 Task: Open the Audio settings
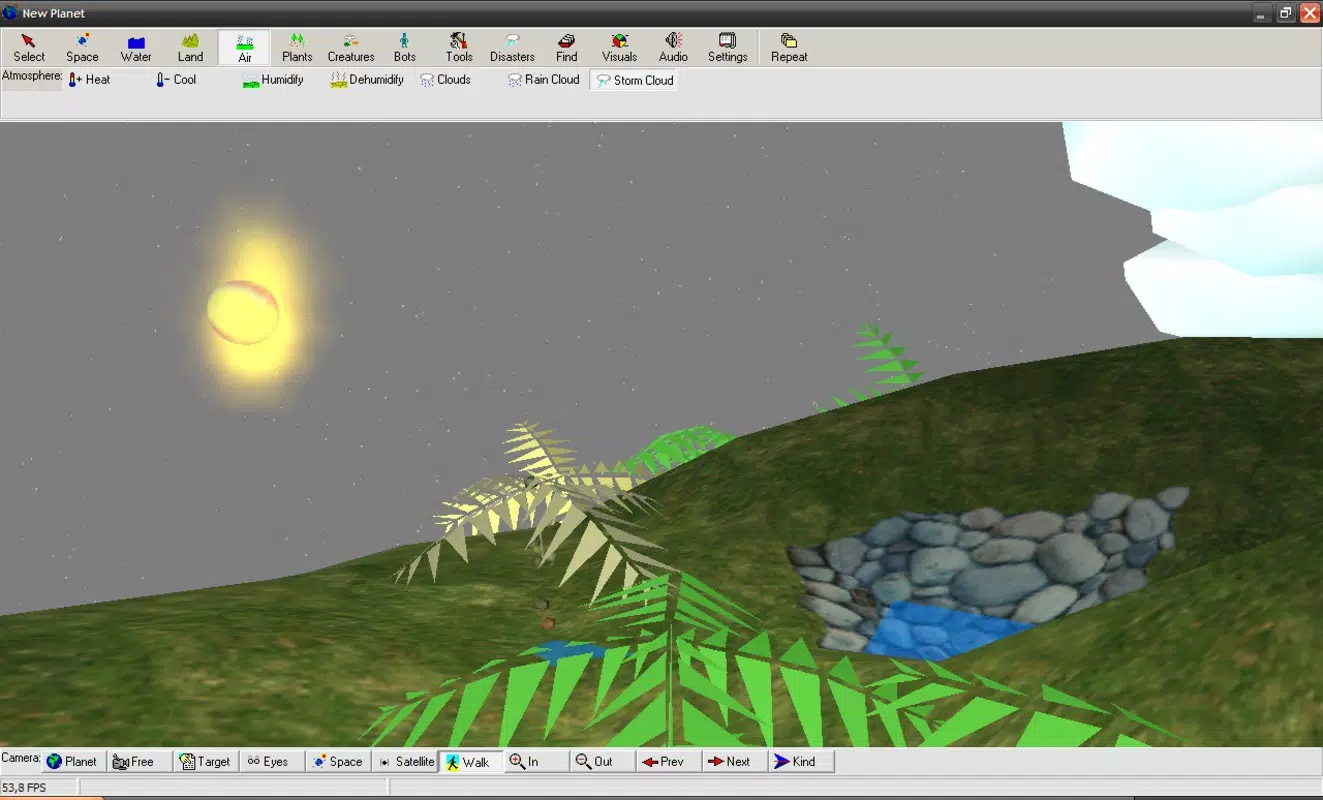click(x=673, y=48)
